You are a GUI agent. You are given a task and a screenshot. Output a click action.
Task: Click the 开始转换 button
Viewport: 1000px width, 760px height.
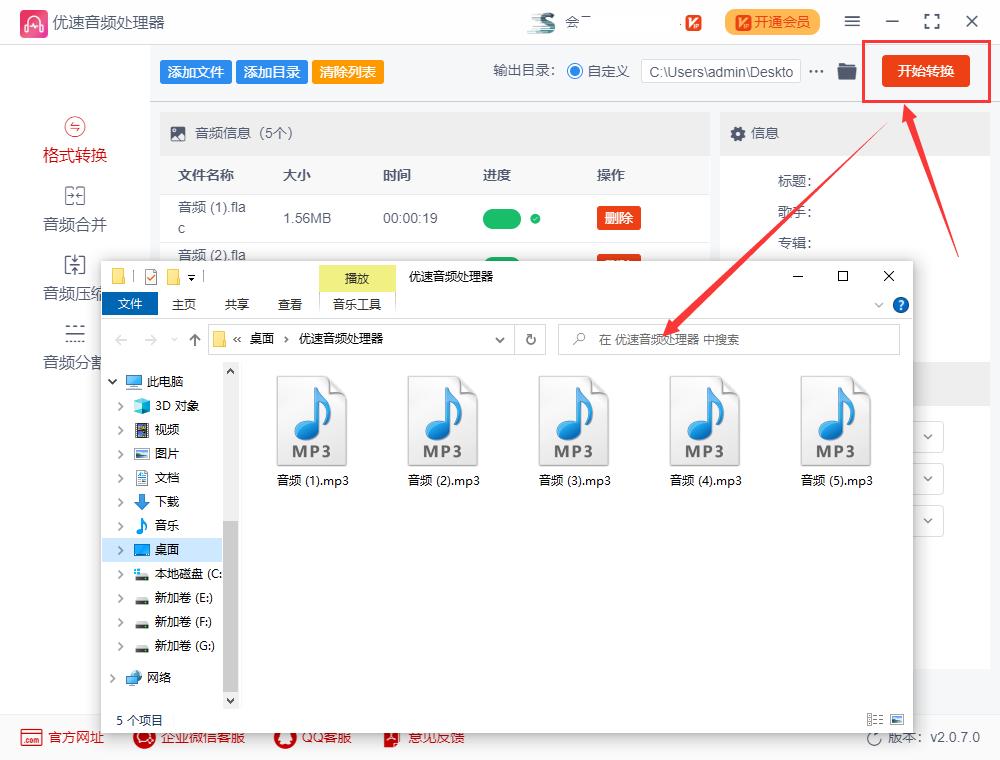click(926, 71)
